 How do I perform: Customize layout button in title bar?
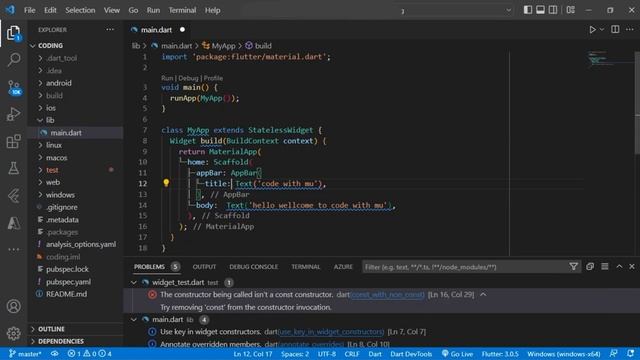tap(571, 10)
